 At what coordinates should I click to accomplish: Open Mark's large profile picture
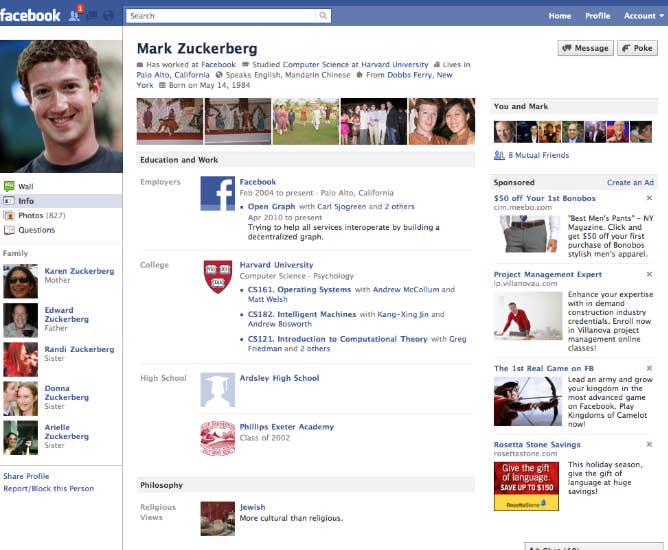[x=61, y=107]
